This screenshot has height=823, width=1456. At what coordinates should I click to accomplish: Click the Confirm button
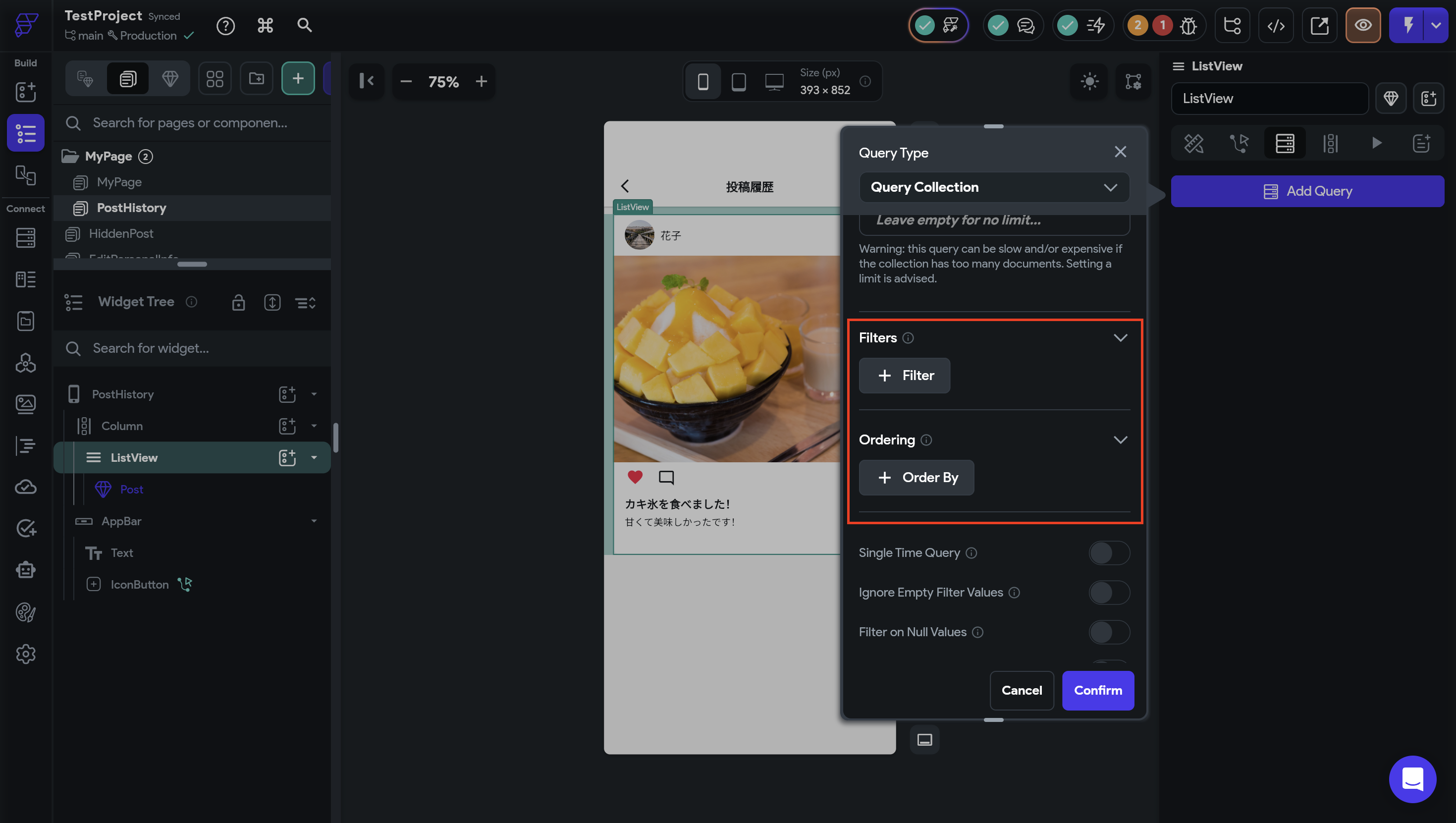[x=1097, y=690]
